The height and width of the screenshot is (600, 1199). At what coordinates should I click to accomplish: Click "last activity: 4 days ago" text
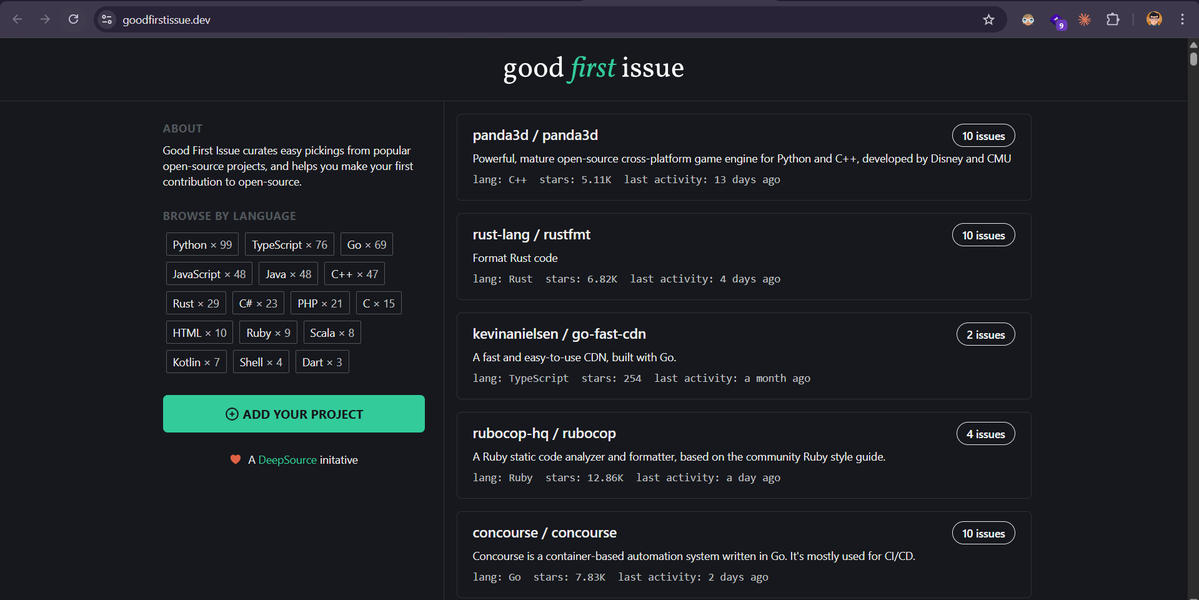[705, 279]
